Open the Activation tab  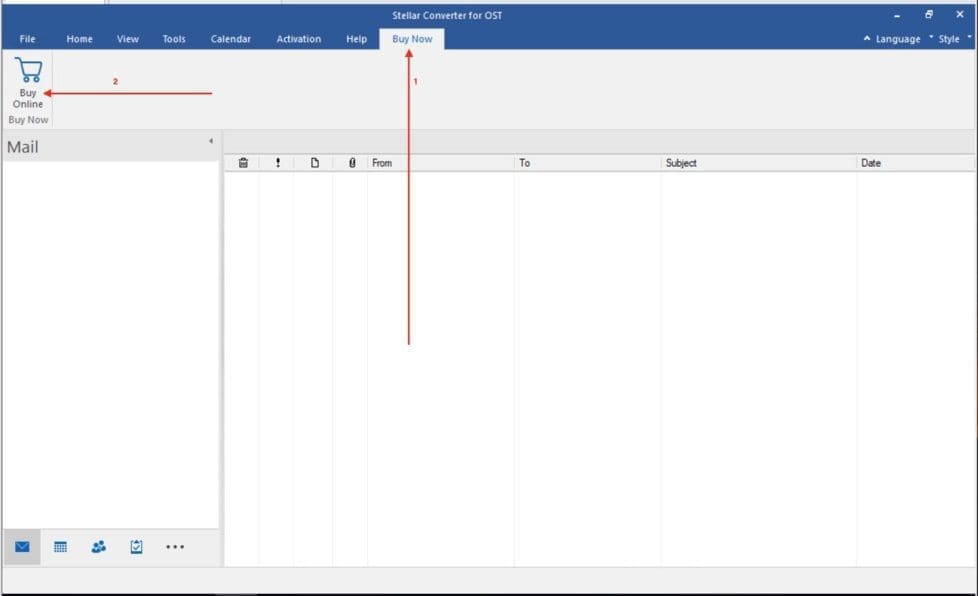pos(298,39)
